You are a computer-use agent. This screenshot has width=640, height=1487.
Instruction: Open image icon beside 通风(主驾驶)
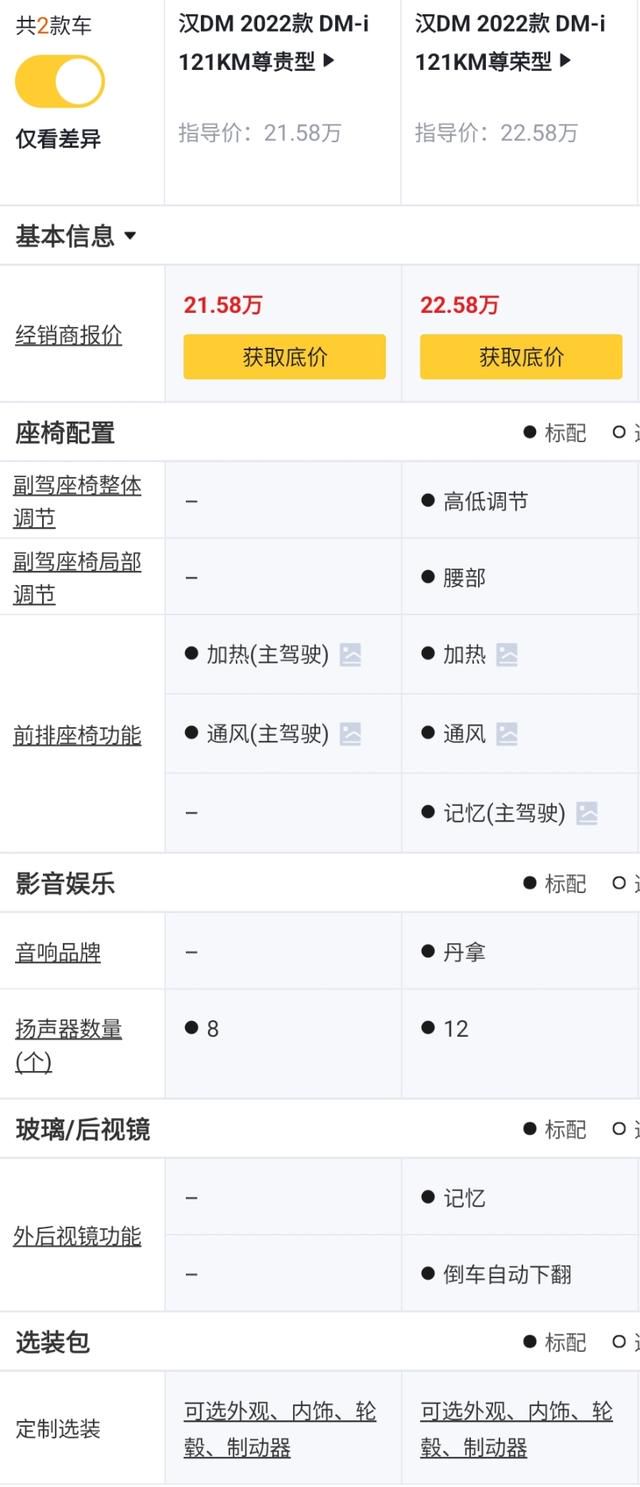(x=350, y=734)
